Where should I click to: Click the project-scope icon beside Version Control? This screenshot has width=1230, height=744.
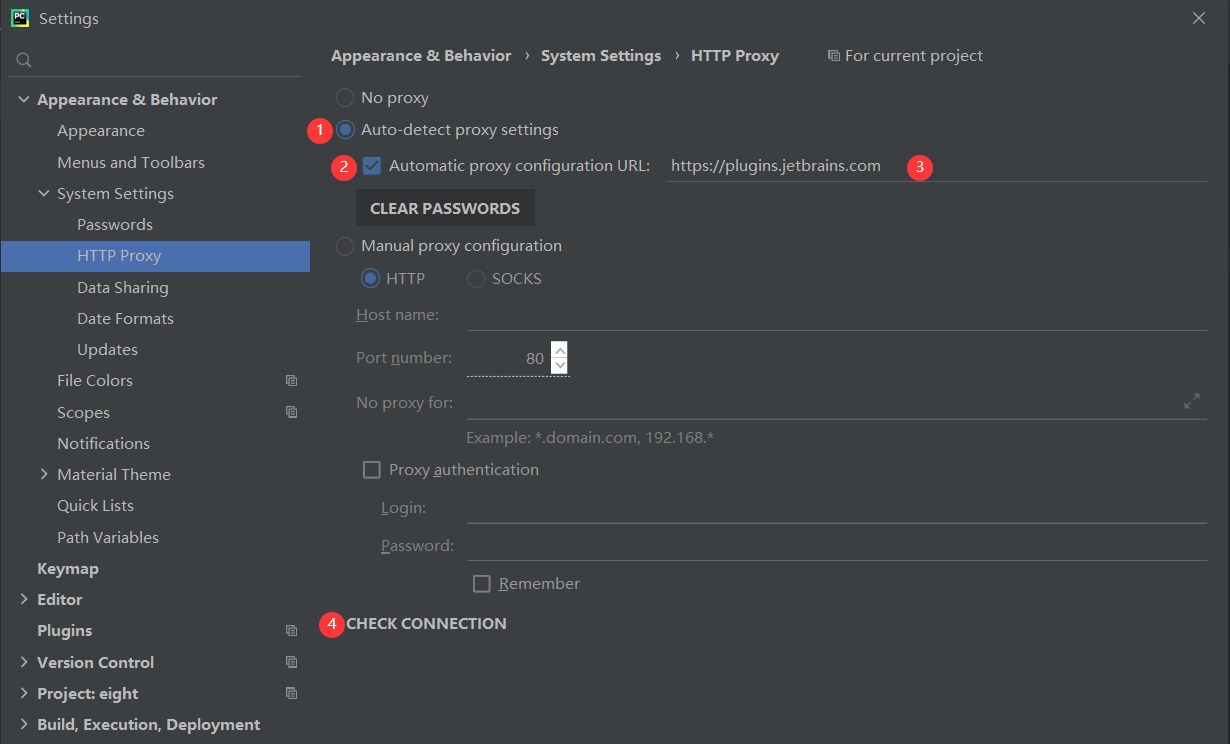tap(291, 662)
